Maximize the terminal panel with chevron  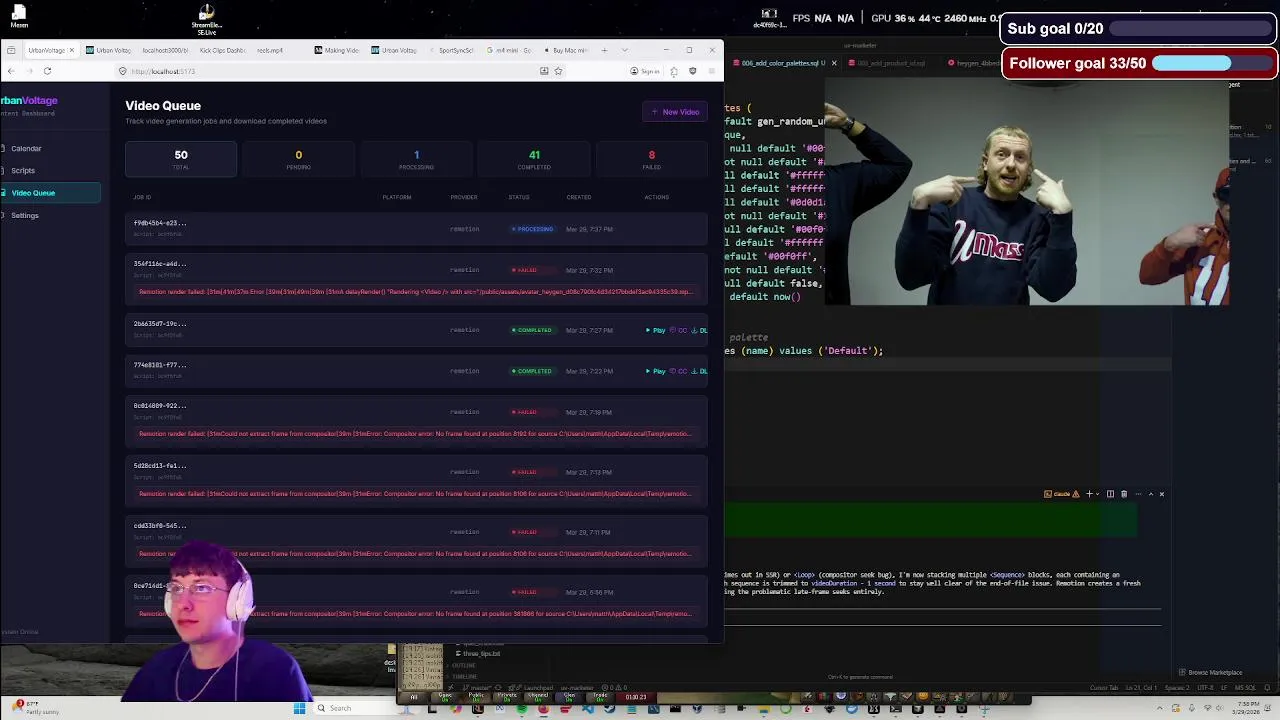[1150, 494]
